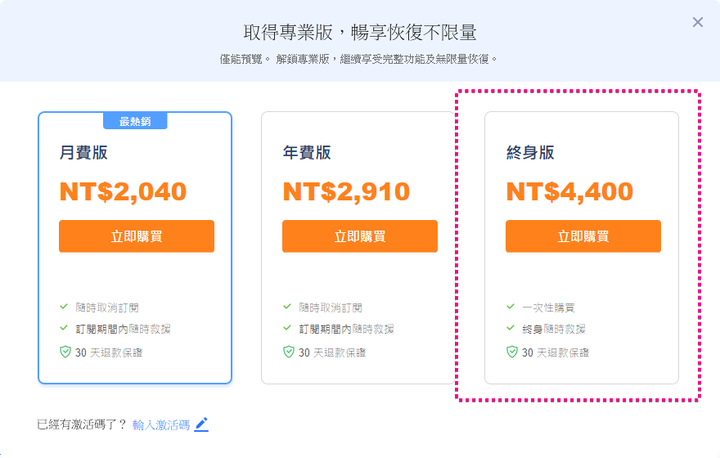Buy the 年費版 plan with 立即購買

360,236
